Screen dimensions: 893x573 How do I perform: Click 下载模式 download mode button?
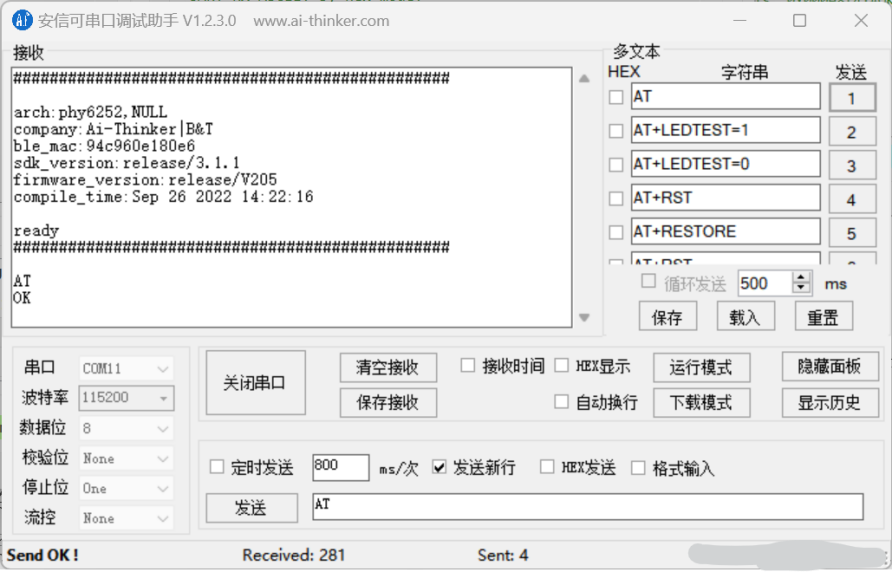tap(701, 403)
